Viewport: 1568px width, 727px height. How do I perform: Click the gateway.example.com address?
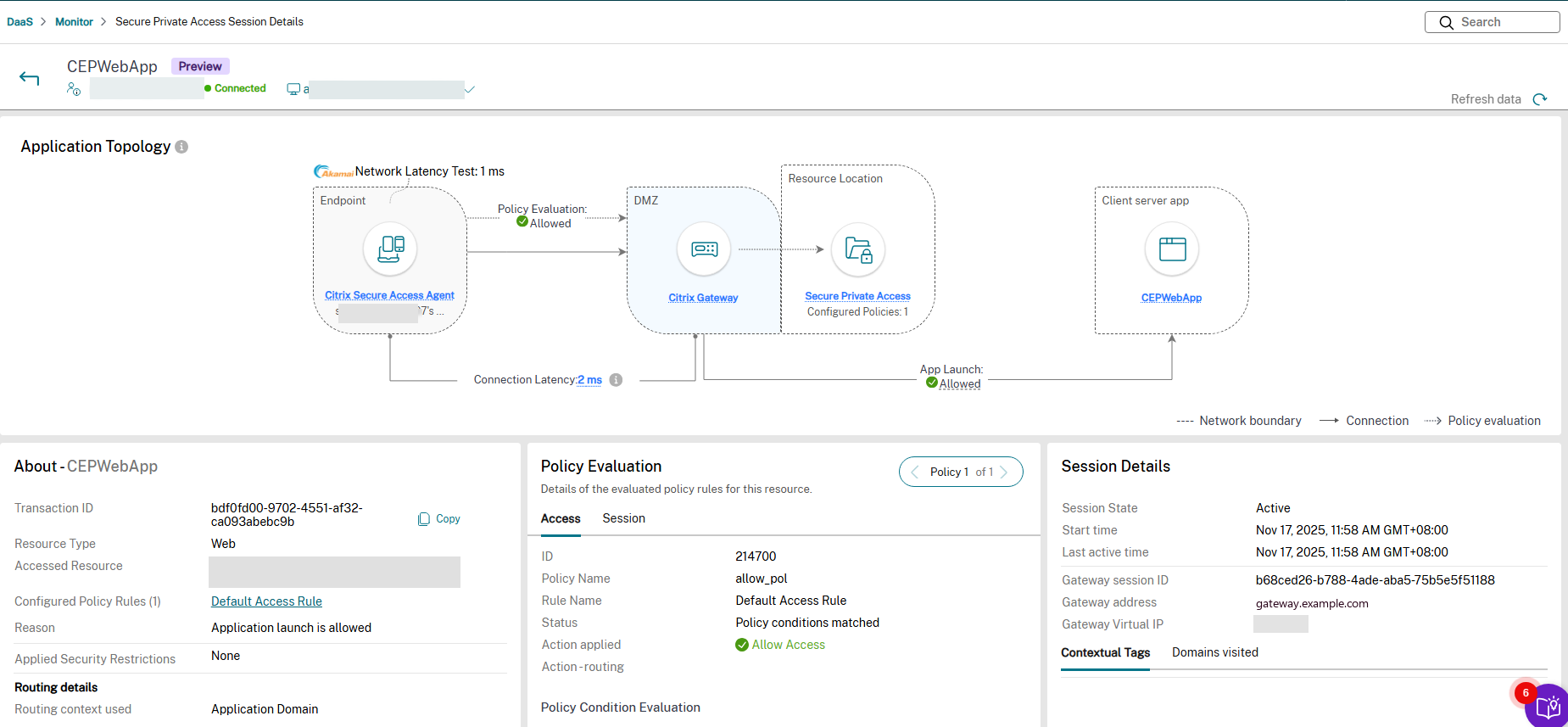1312,604
